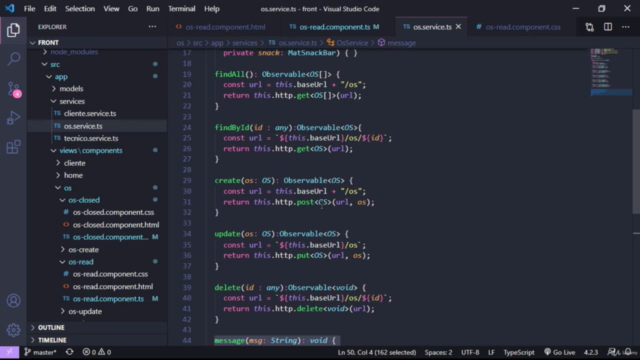Open the File menu

click(29, 9)
